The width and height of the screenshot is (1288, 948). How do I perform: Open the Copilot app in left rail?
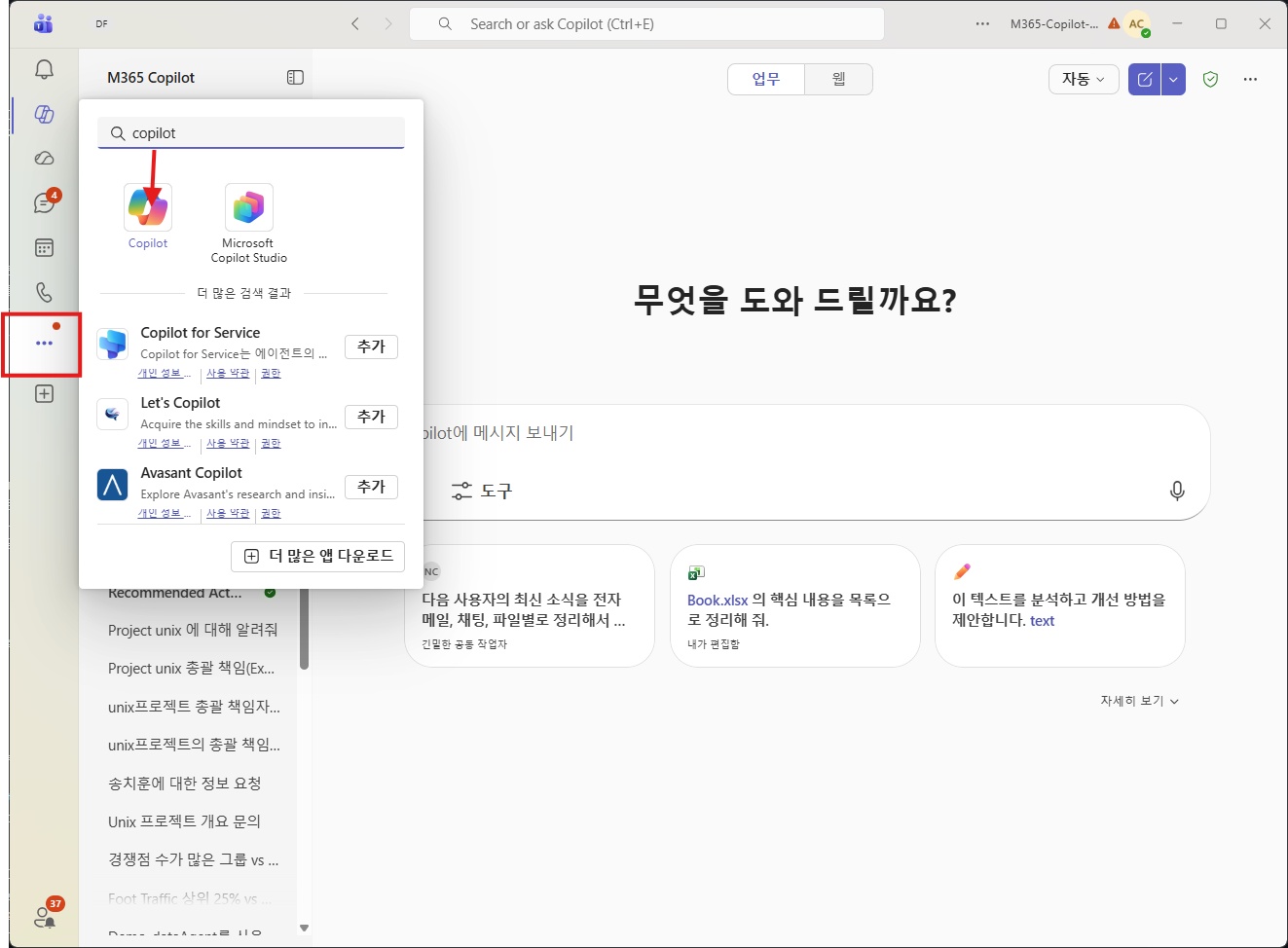pyautogui.click(x=44, y=114)
